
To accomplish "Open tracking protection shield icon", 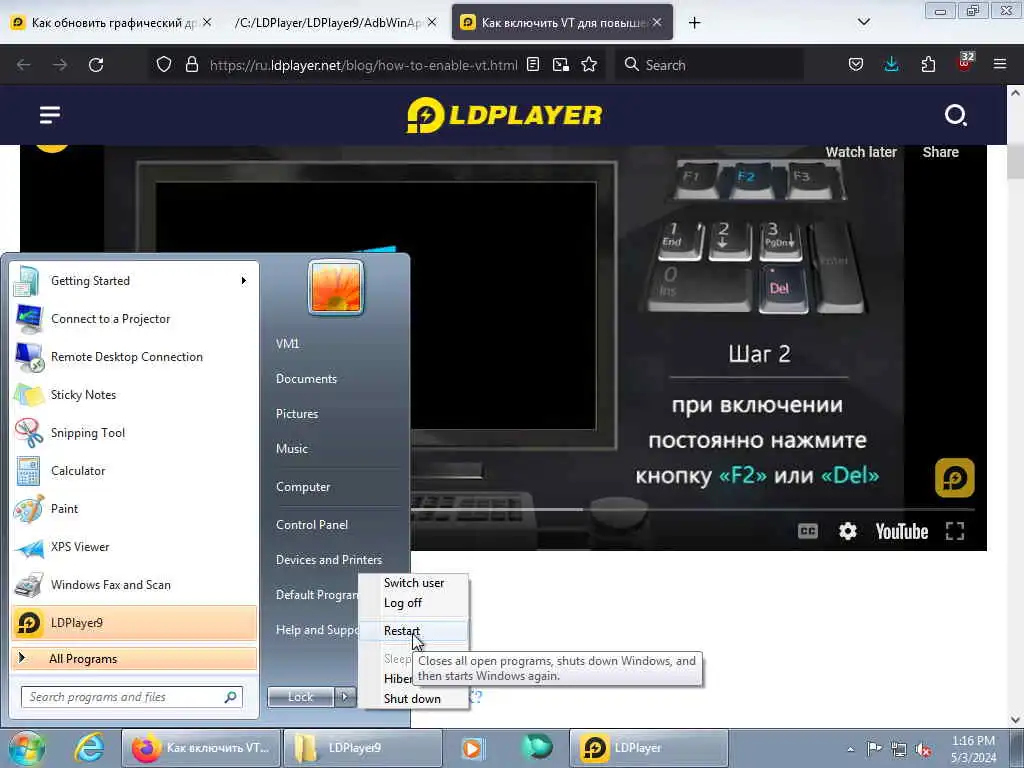I will (164, 65).
